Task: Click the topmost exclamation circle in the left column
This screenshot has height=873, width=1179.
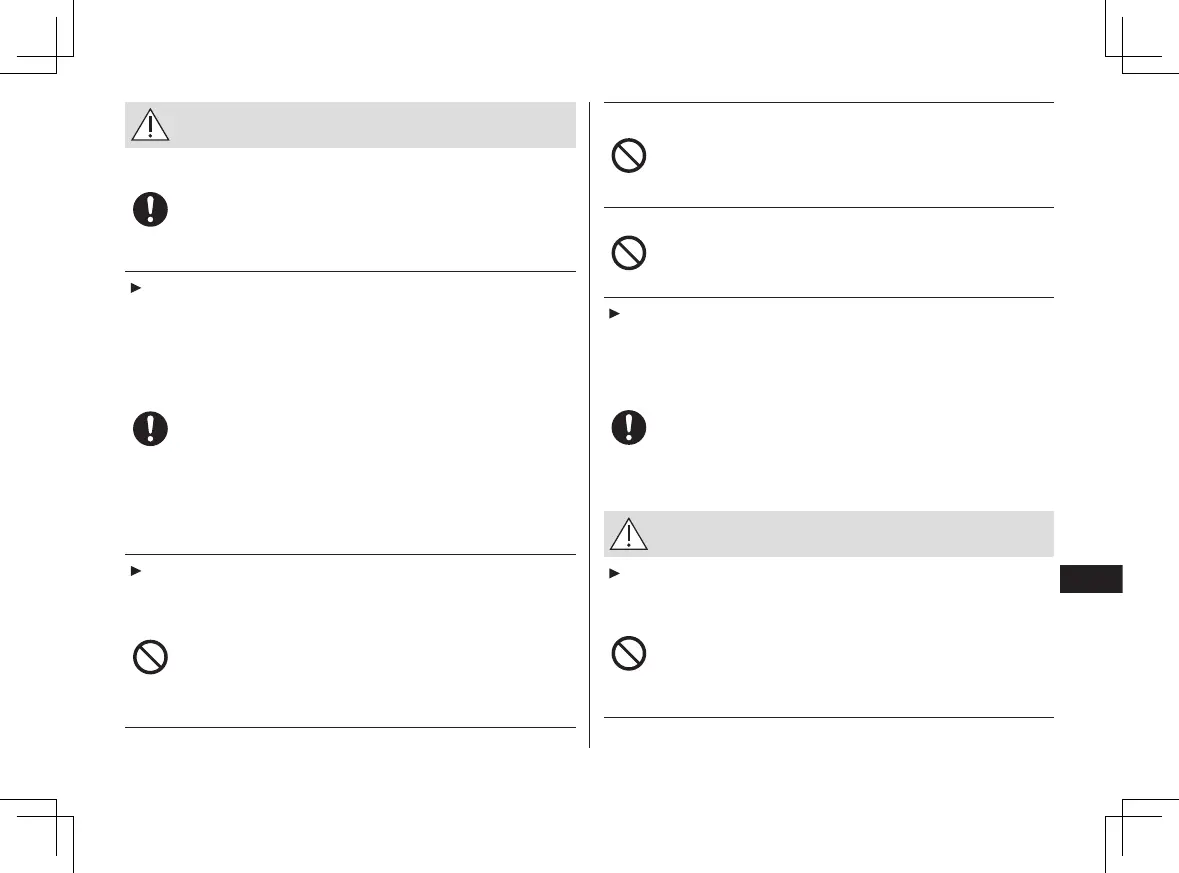Action: (x=150, y=210)
